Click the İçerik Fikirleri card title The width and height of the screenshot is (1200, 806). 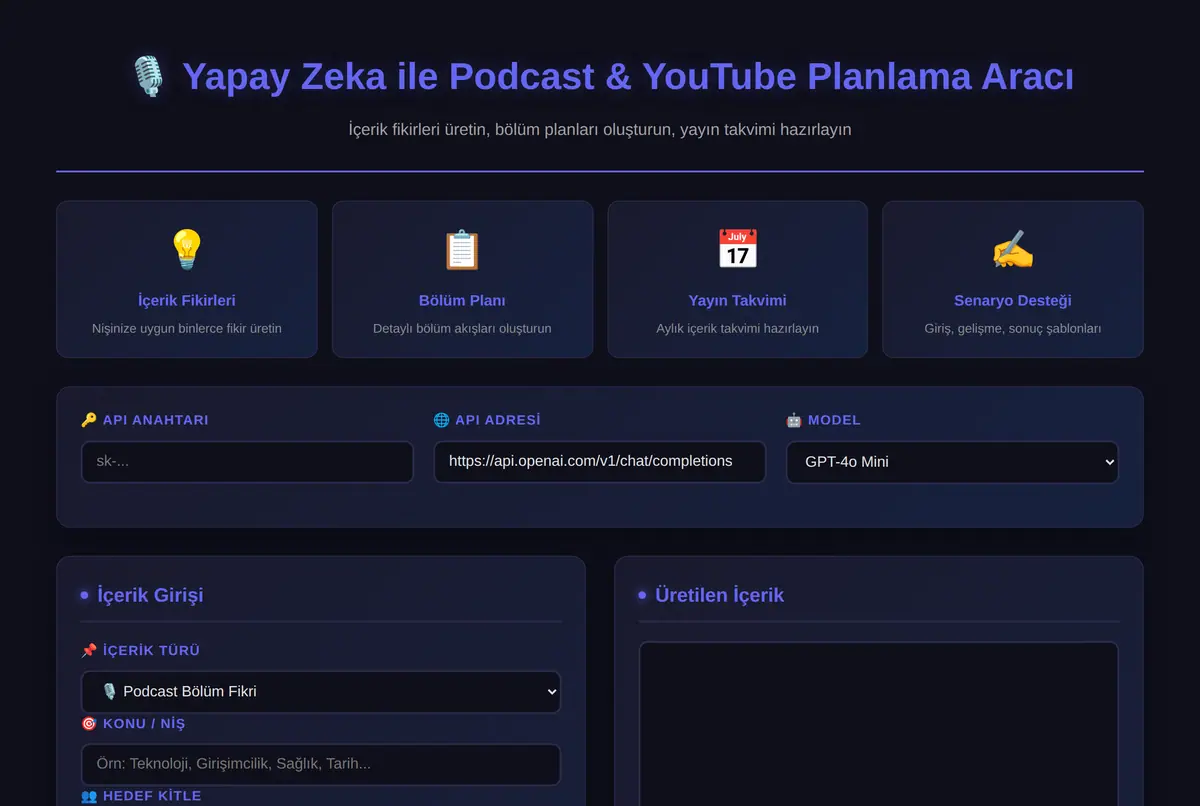[187, 300]
